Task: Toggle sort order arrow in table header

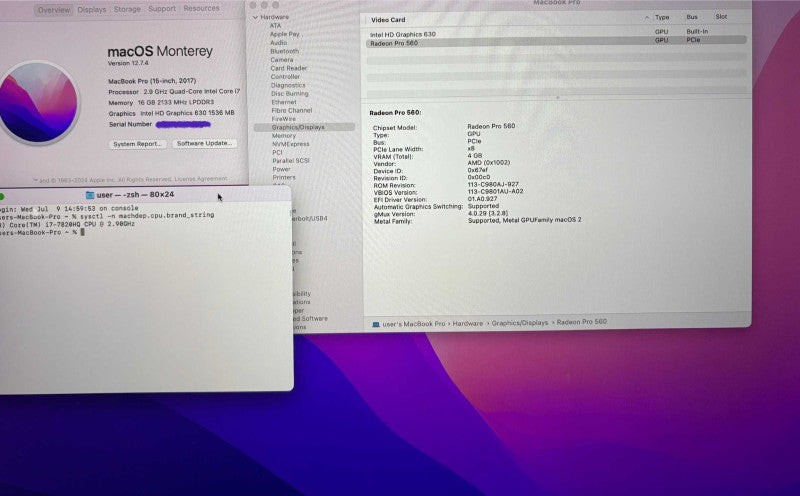Action: (x=647, y=18)
